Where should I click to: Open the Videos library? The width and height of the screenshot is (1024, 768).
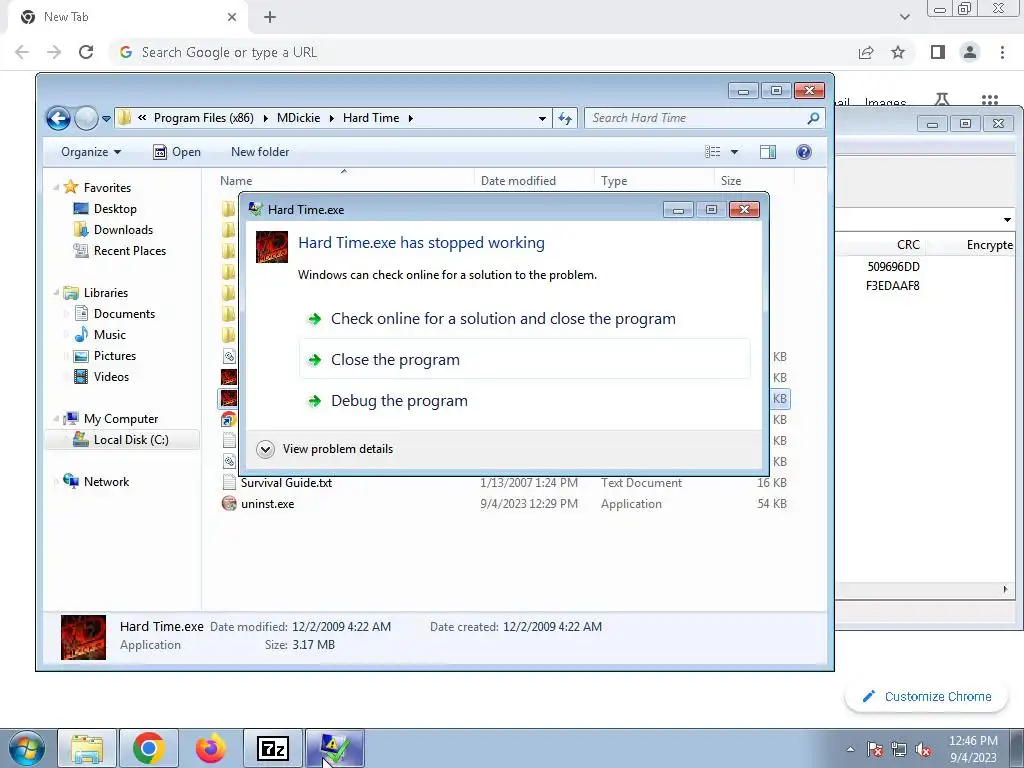pyautogui.click(x=111, y=377)
